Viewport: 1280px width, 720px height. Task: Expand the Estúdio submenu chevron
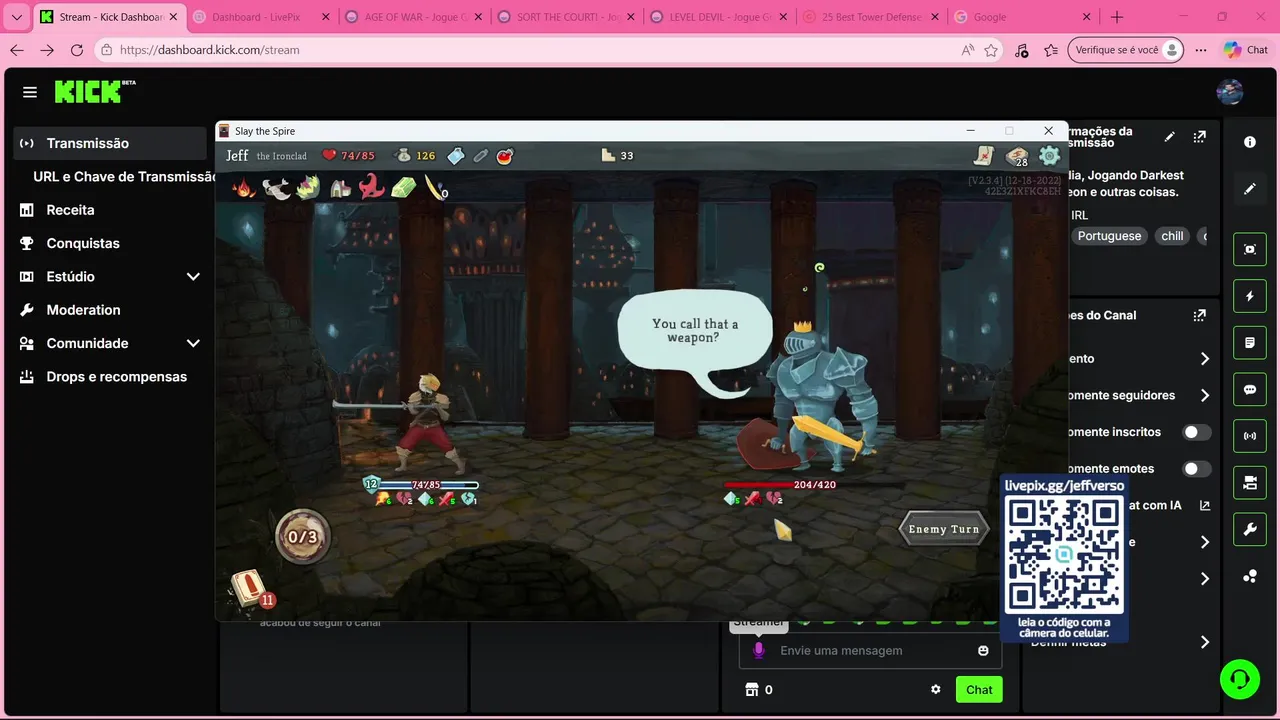point(193,277)
